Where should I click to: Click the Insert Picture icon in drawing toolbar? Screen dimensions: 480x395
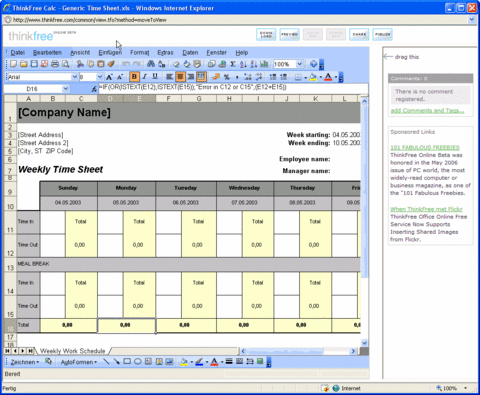coord(169,361)
